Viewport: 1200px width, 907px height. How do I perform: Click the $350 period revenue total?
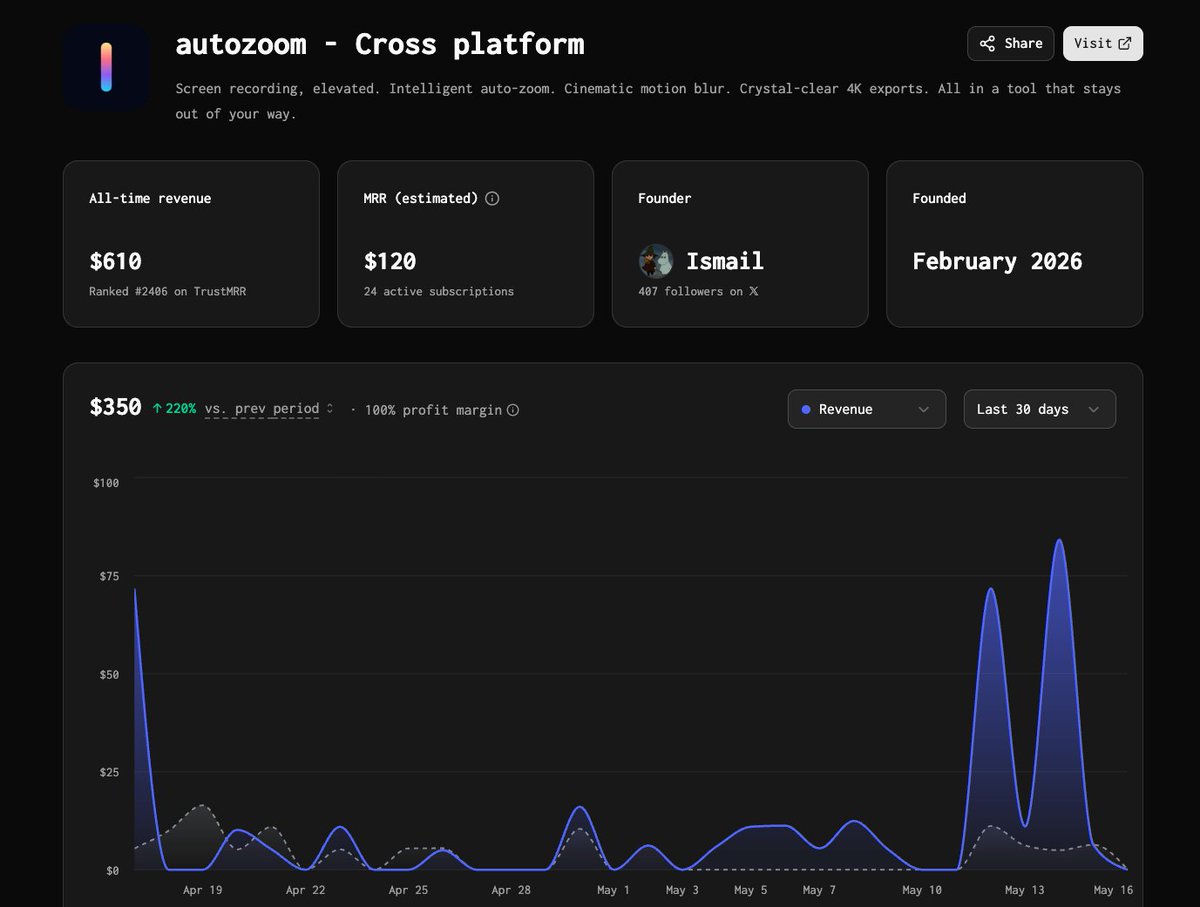(x=115, y=408)
